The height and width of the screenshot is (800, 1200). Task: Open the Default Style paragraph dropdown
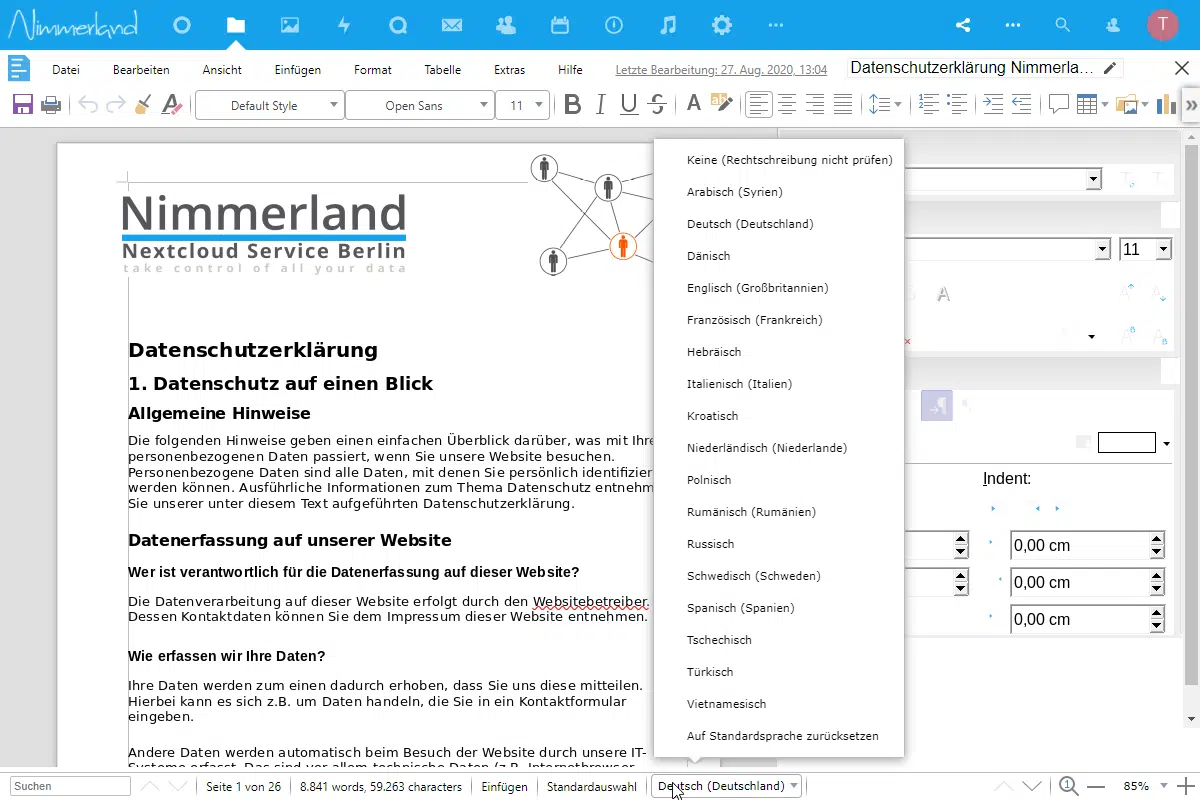(270, 105)
